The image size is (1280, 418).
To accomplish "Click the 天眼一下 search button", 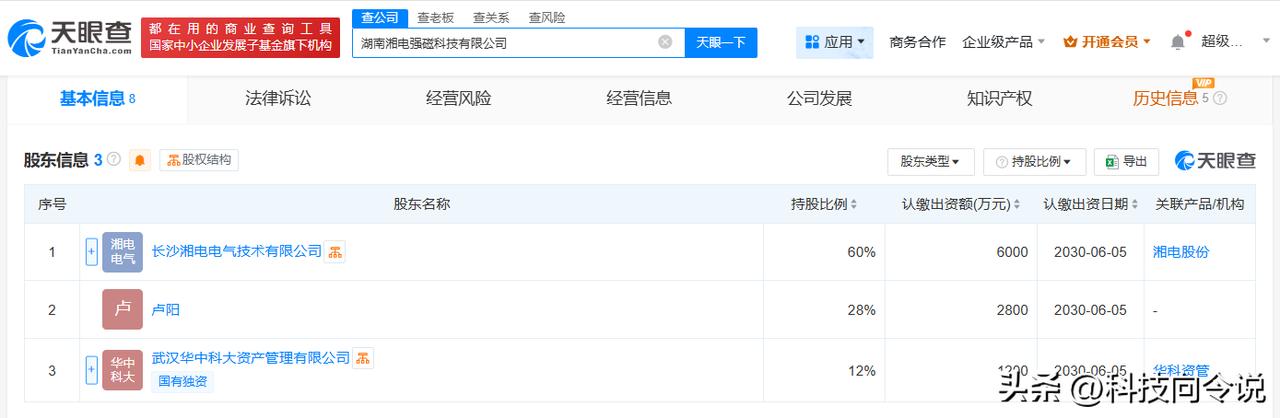I will (x=721, y=42).
